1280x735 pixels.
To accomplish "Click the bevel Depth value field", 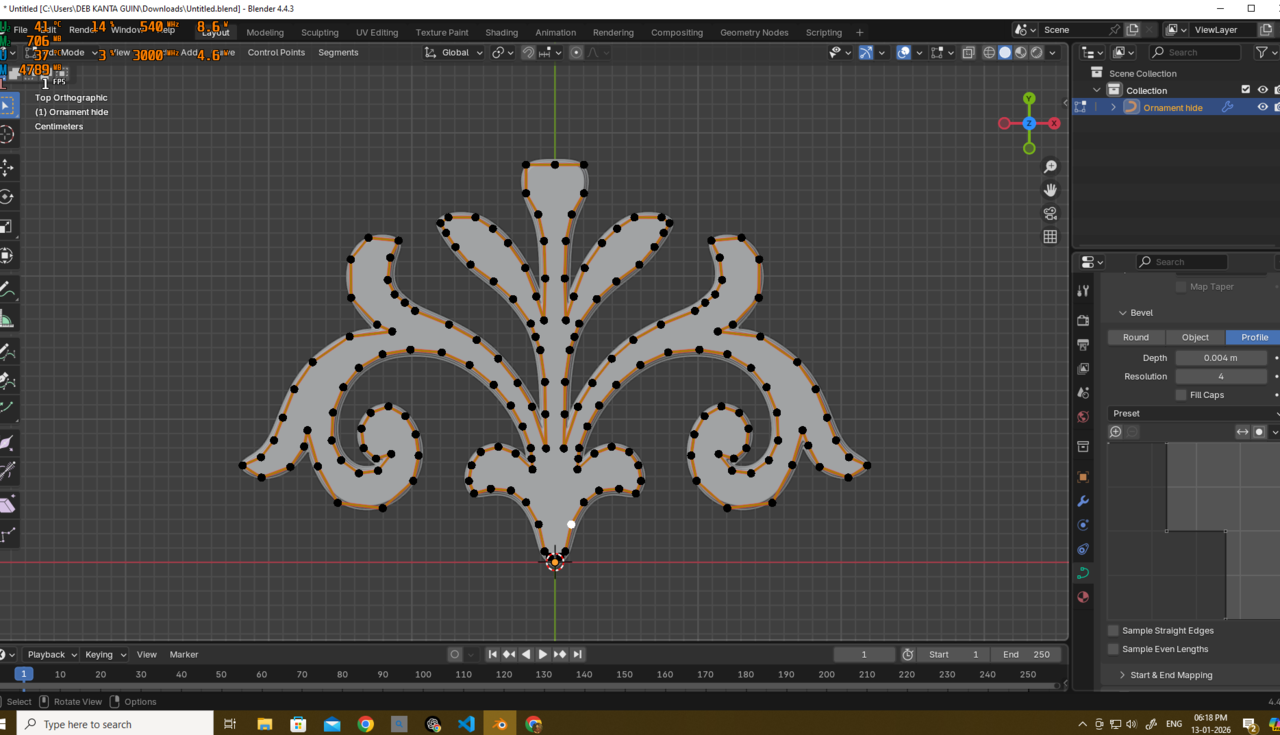I will (1220, 358).
